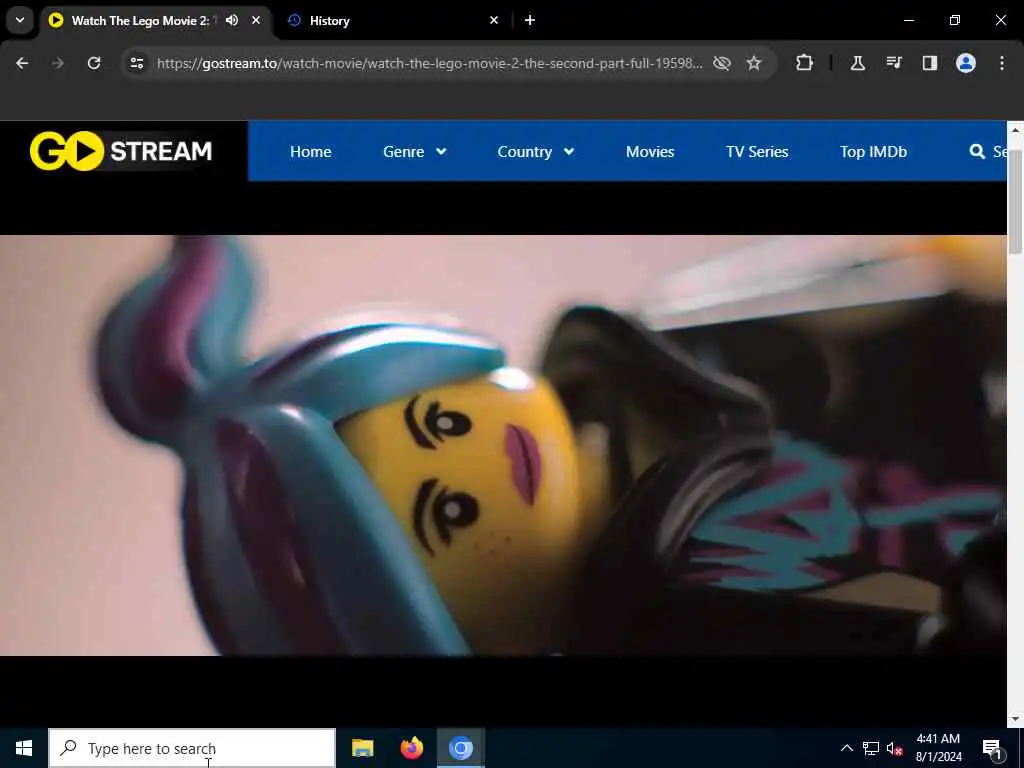Click the search magnifier icon on site
The image size is (1024, 768).
pyautogui.click(x=977, y=152)
